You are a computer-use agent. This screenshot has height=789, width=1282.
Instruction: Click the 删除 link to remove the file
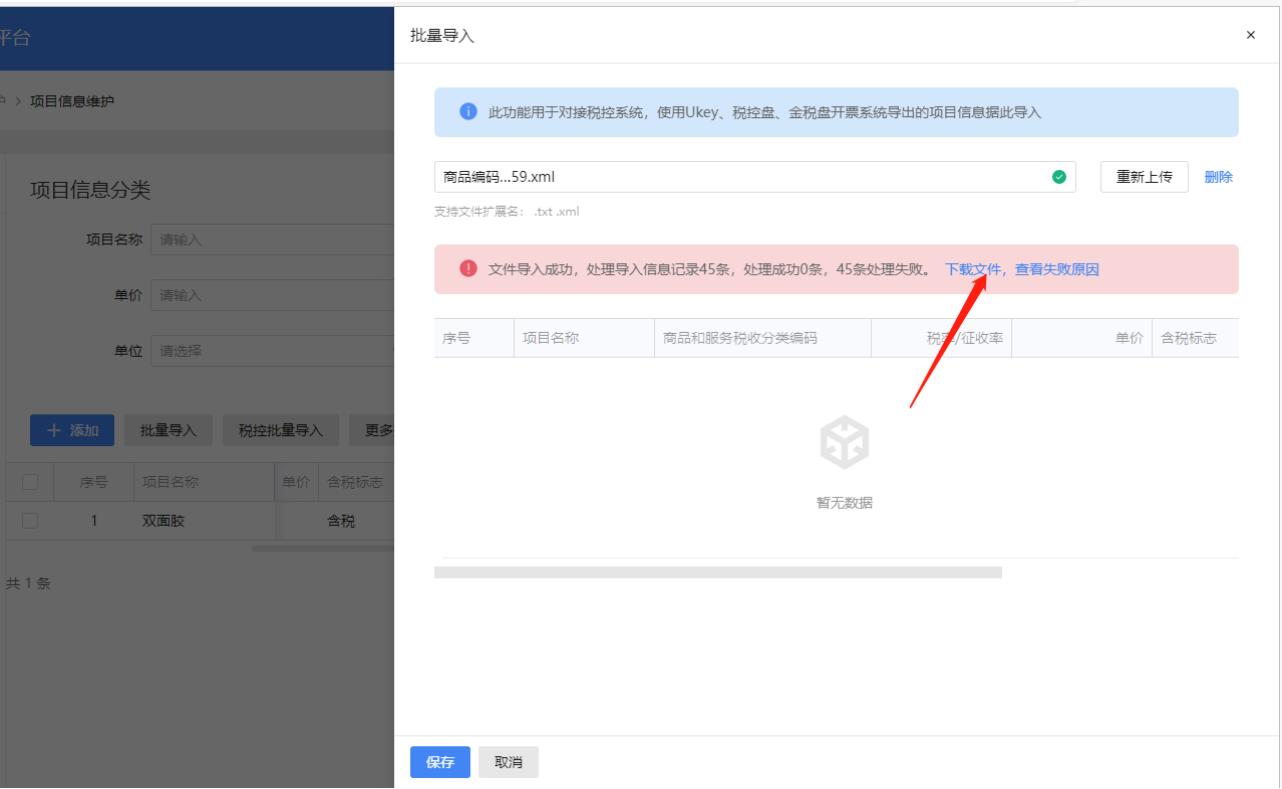(x=1220, y=176)
